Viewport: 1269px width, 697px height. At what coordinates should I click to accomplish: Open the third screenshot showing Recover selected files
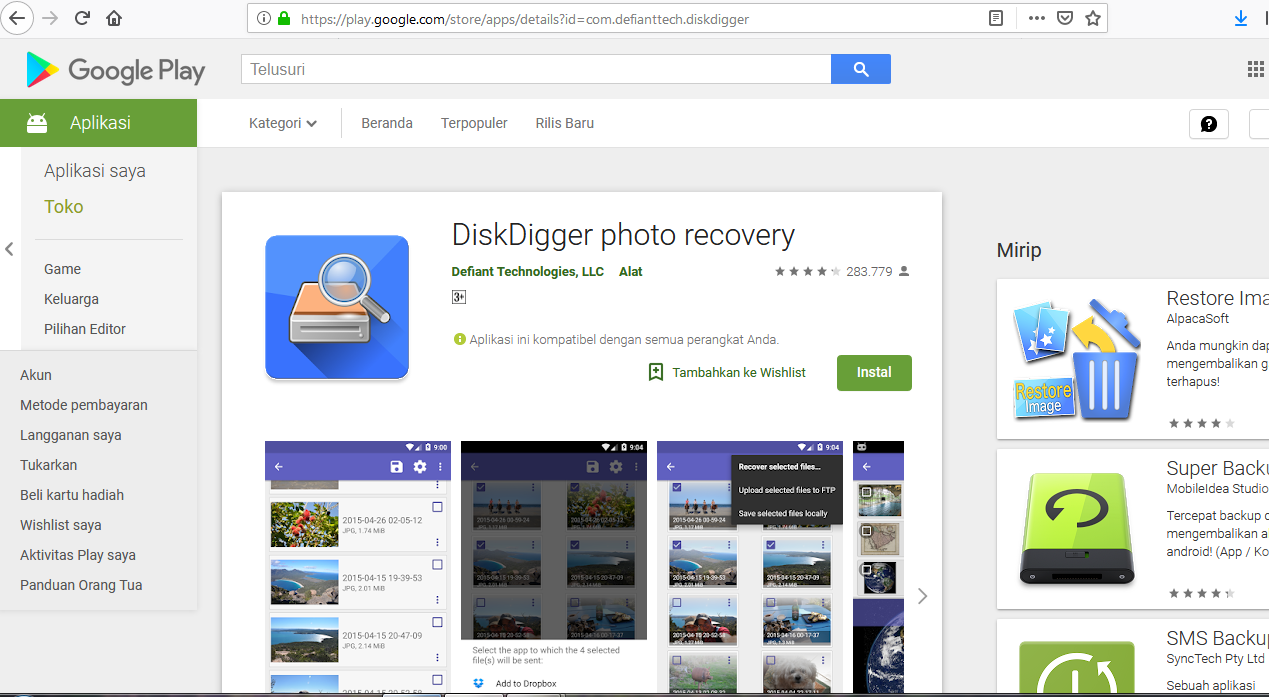coord(750,567)
